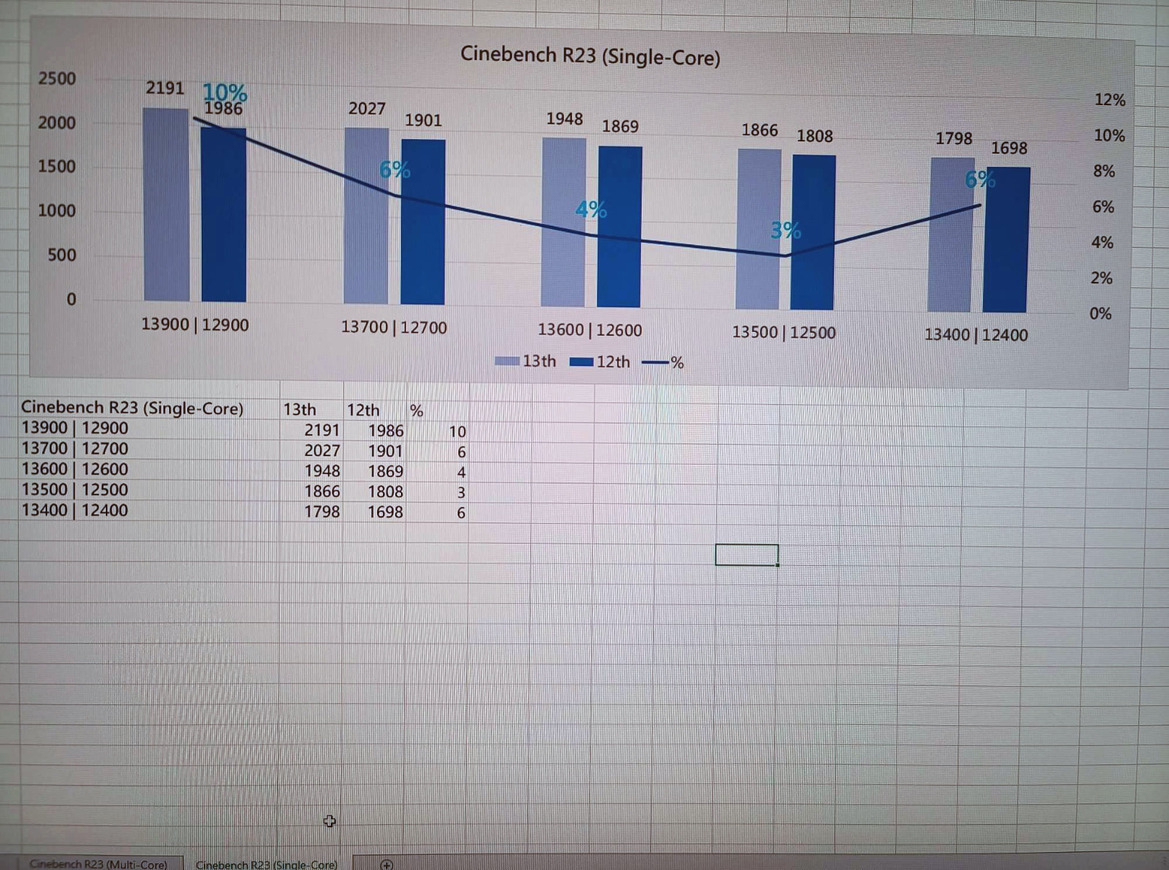Viewport: 1169px width, 870px height.
Task: Switch to Cinebench R23 (Multi-Core) sheet tab
Action: click(98, 863)
